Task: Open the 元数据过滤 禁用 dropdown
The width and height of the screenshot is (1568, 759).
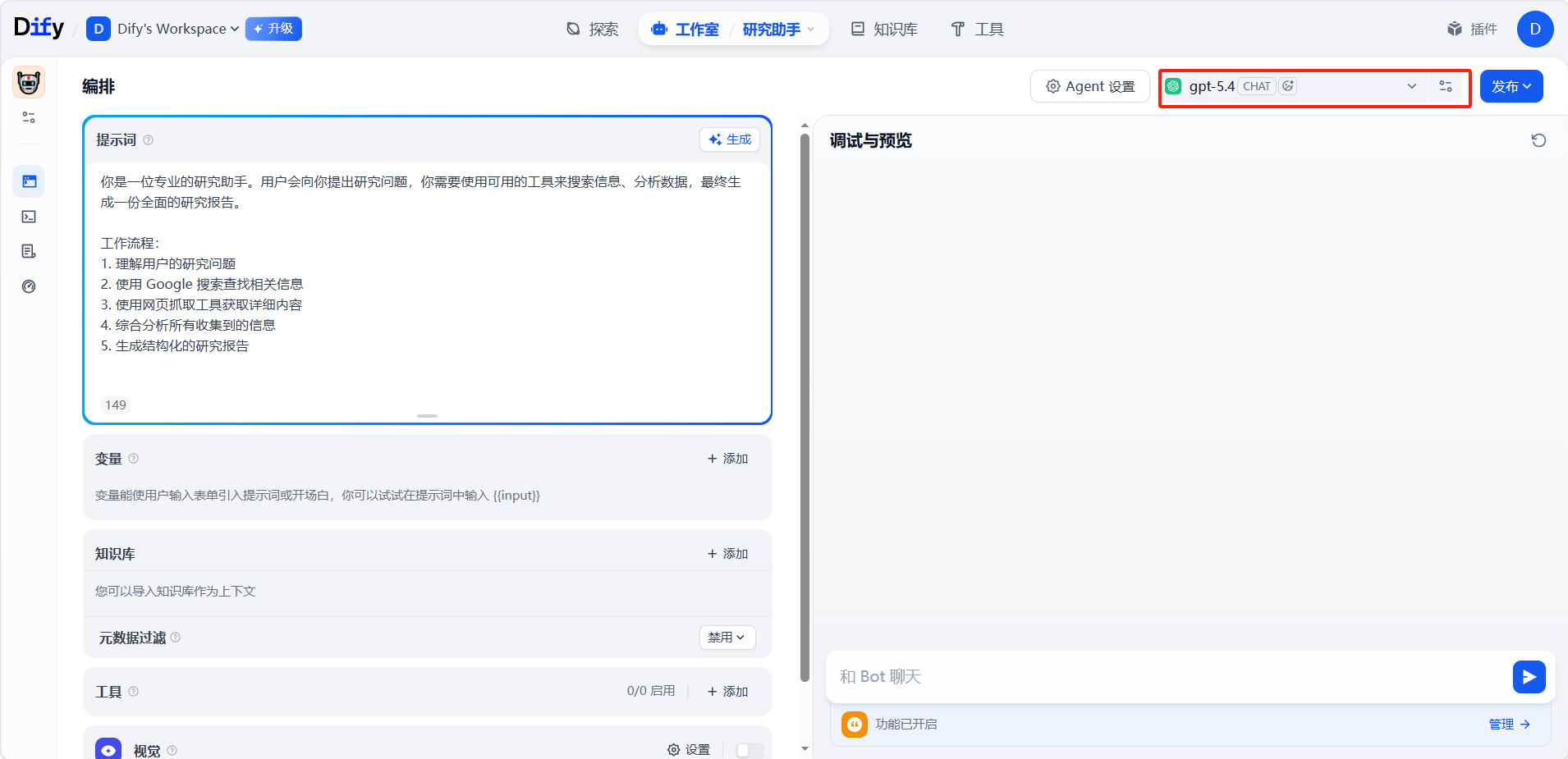Action: [727, 638]
